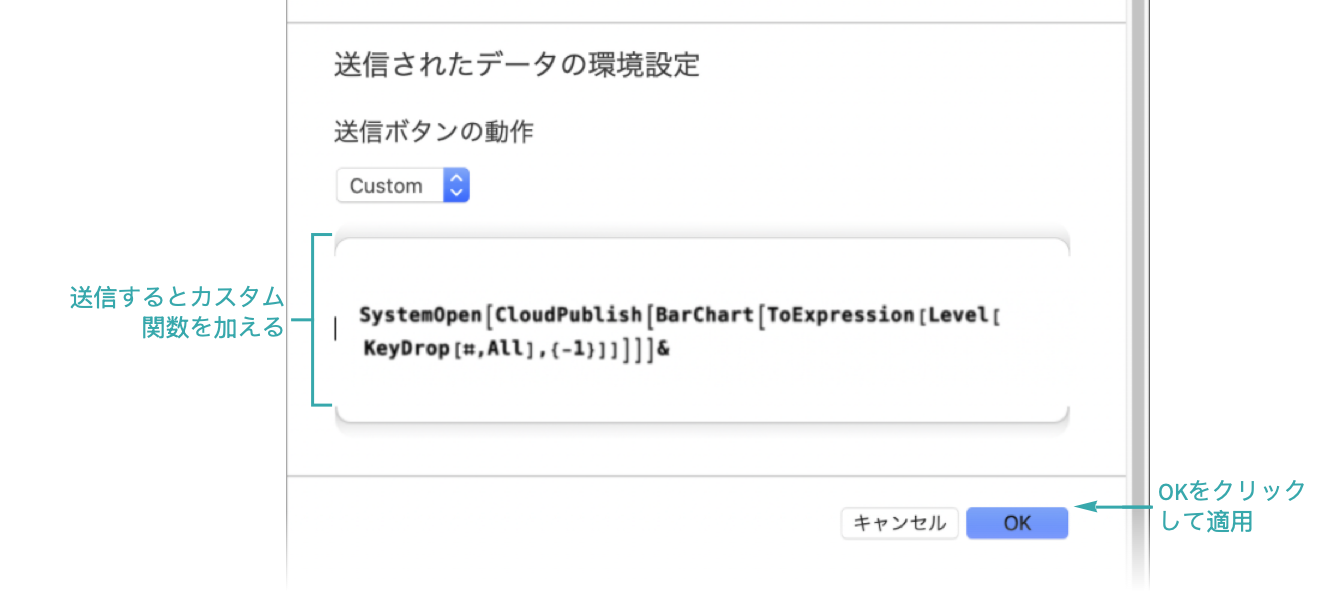1340x592 pixels.
Task: Click on SystemOpen in the code
Action: tap(420, 315)
